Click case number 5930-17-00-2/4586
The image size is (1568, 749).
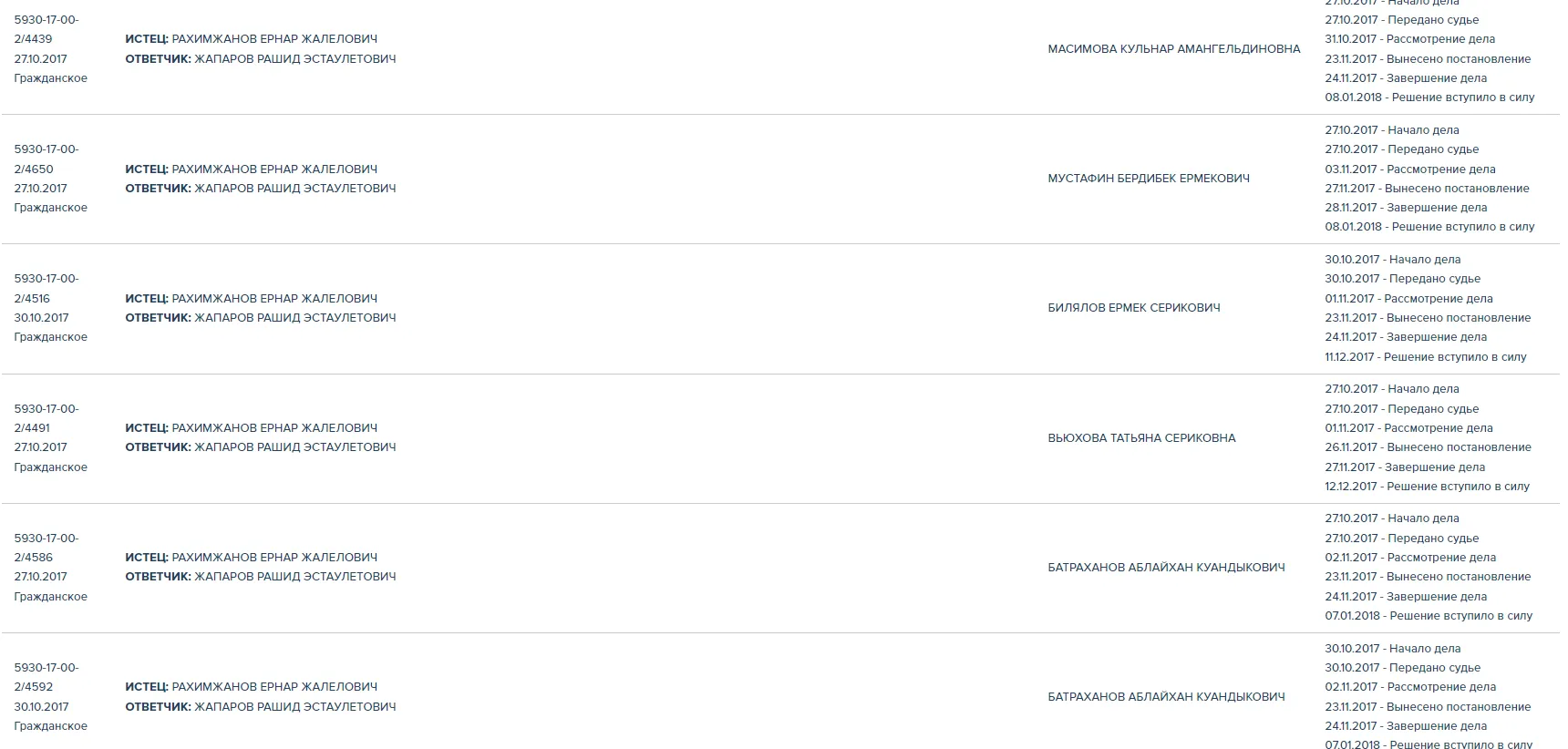click(x=46, y=548)
